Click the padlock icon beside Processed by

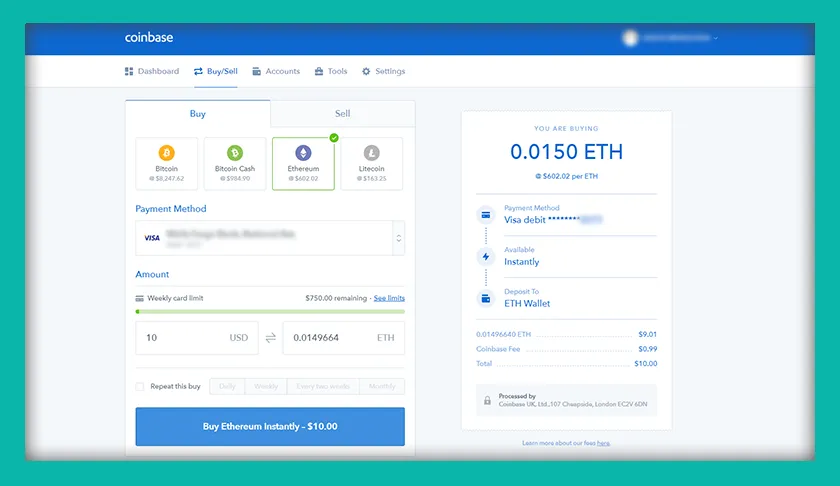pyautogui.click(x=487, y=400)
